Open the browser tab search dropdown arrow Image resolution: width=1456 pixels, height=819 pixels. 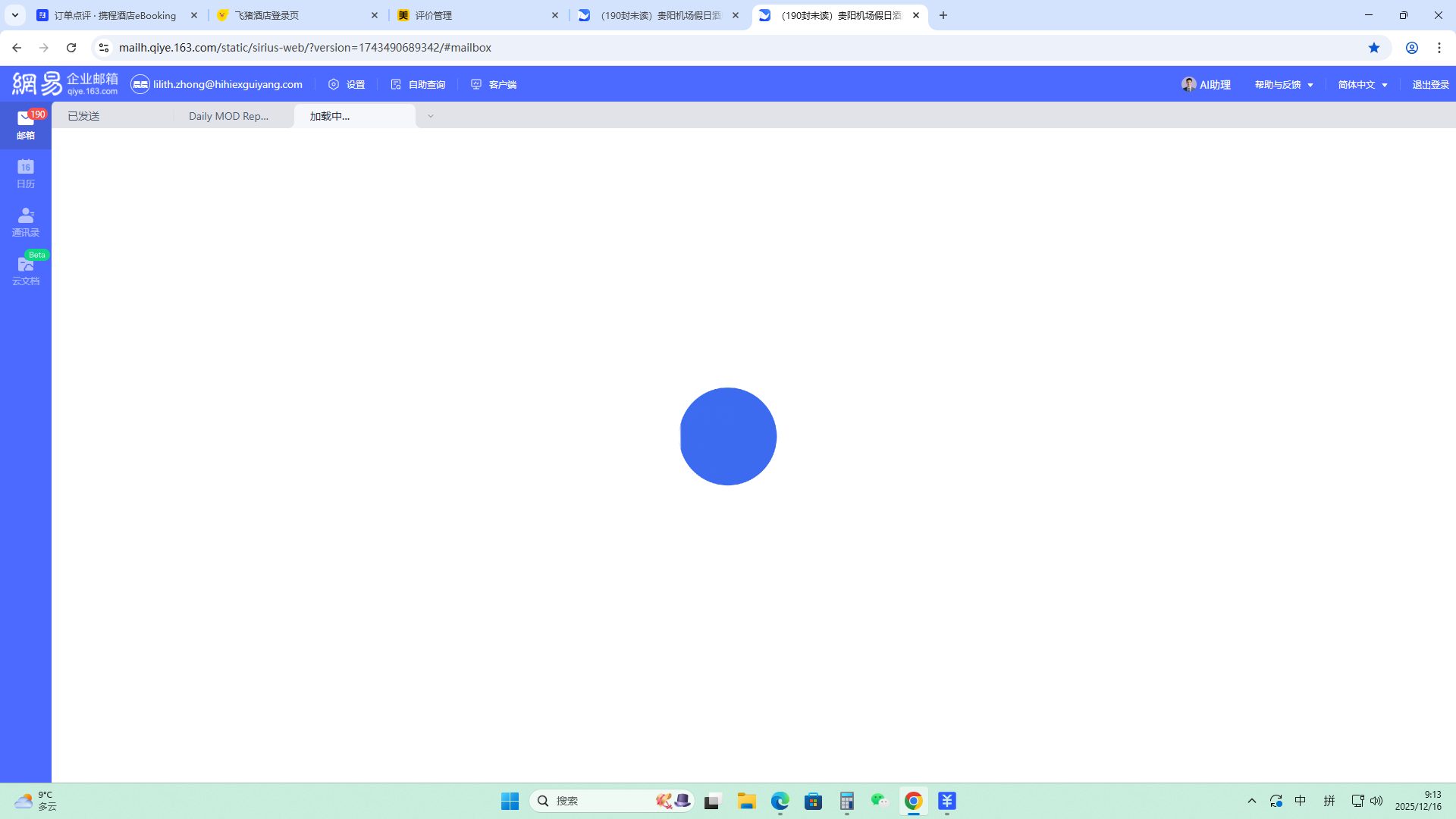15,15
